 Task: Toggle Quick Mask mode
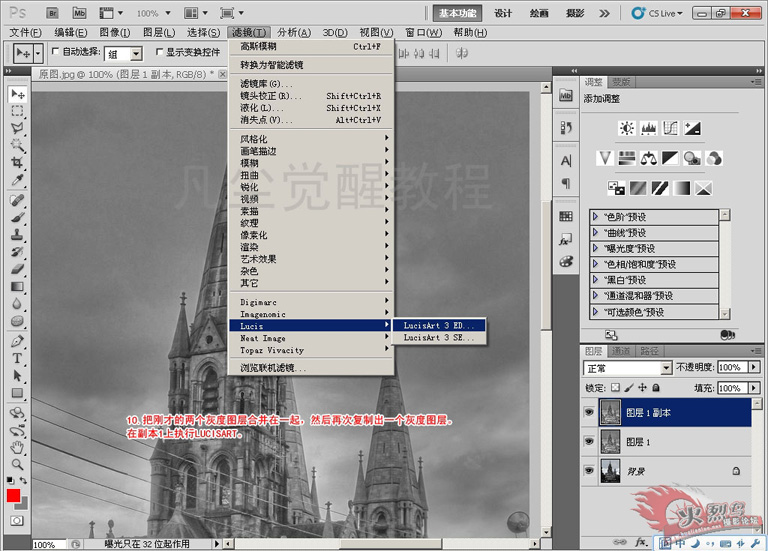point(17,521)
